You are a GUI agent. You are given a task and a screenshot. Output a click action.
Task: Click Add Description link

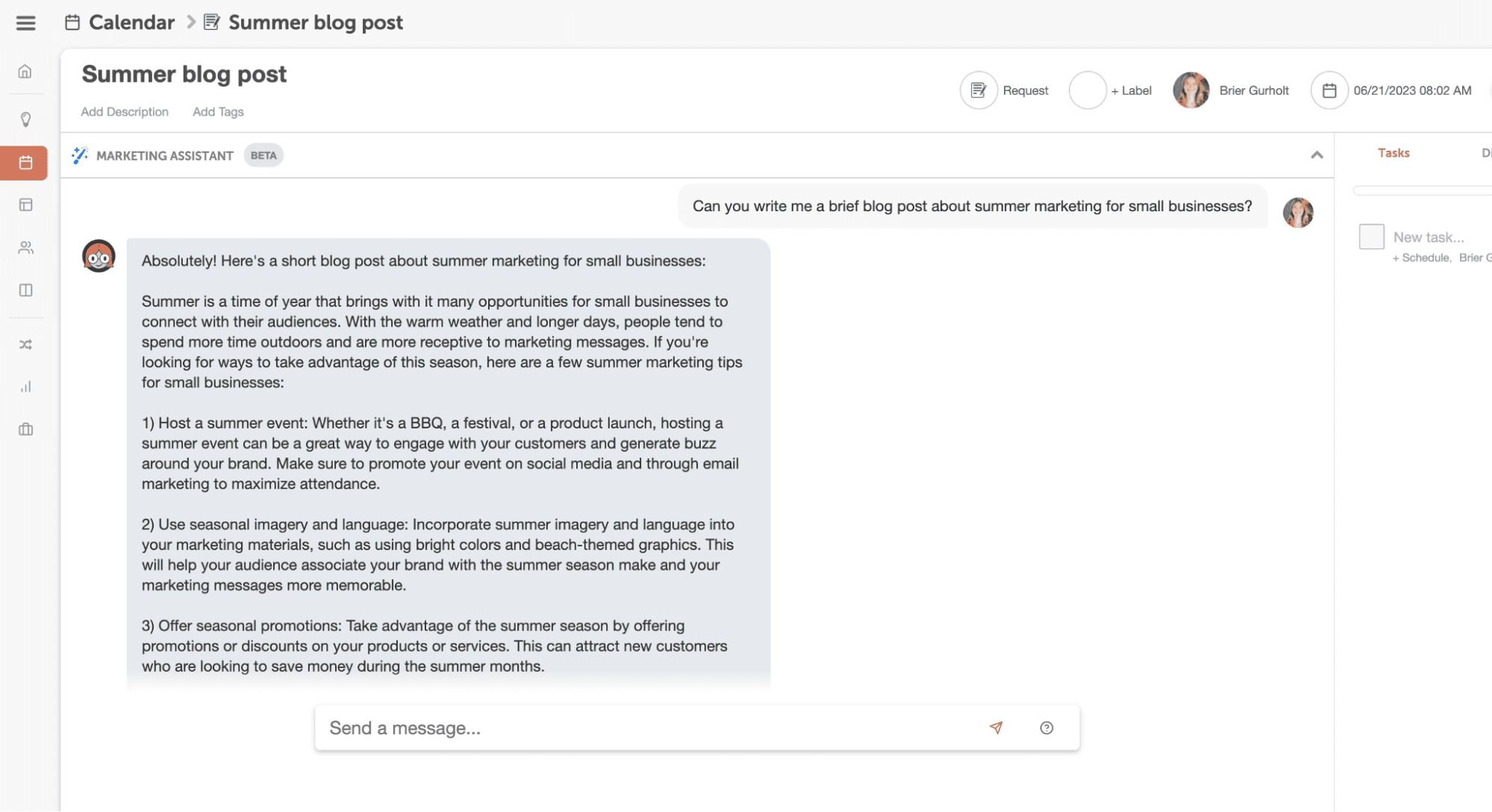pyautogui.click(x=125, y=112)
